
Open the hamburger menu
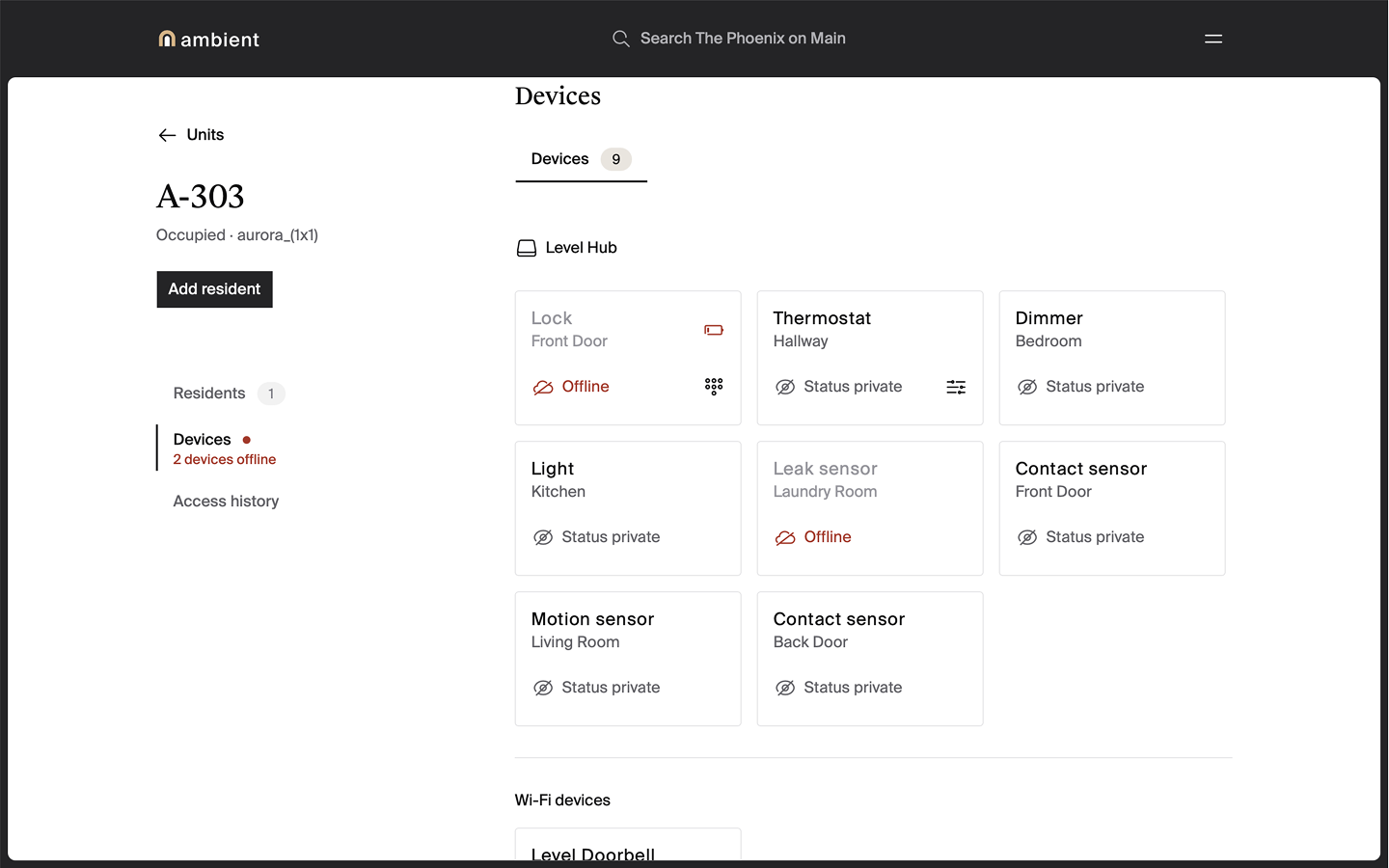(1212, 39)
